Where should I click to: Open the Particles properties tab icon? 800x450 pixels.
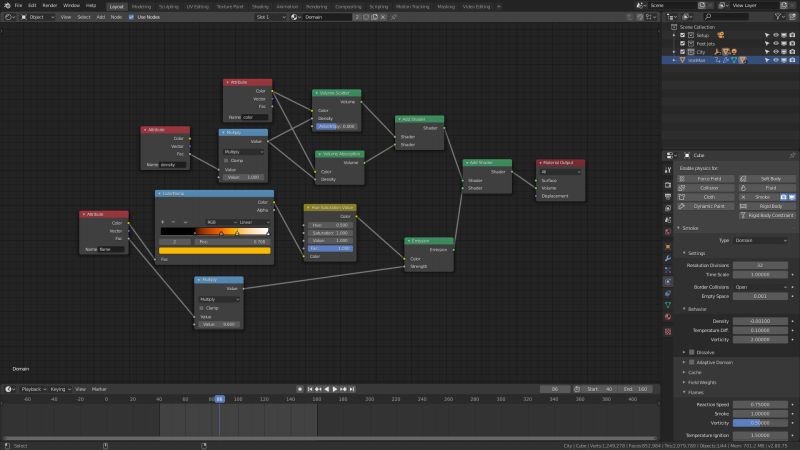coord(668,270)
